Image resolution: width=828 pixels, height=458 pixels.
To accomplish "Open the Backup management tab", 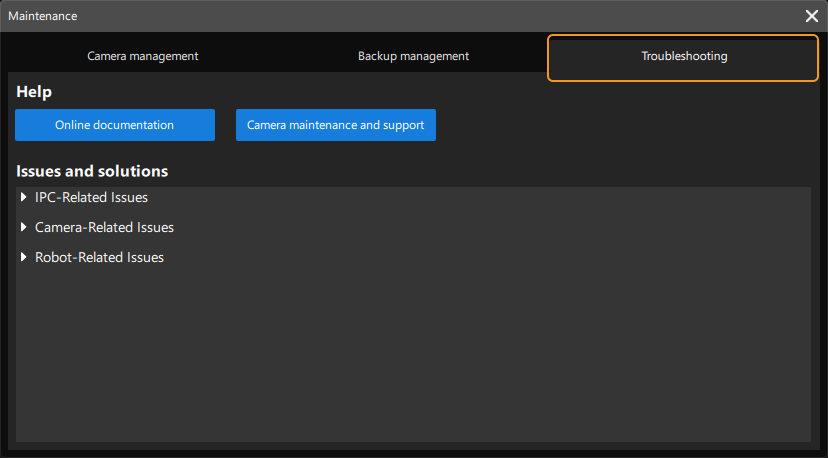I will [413, 56].
